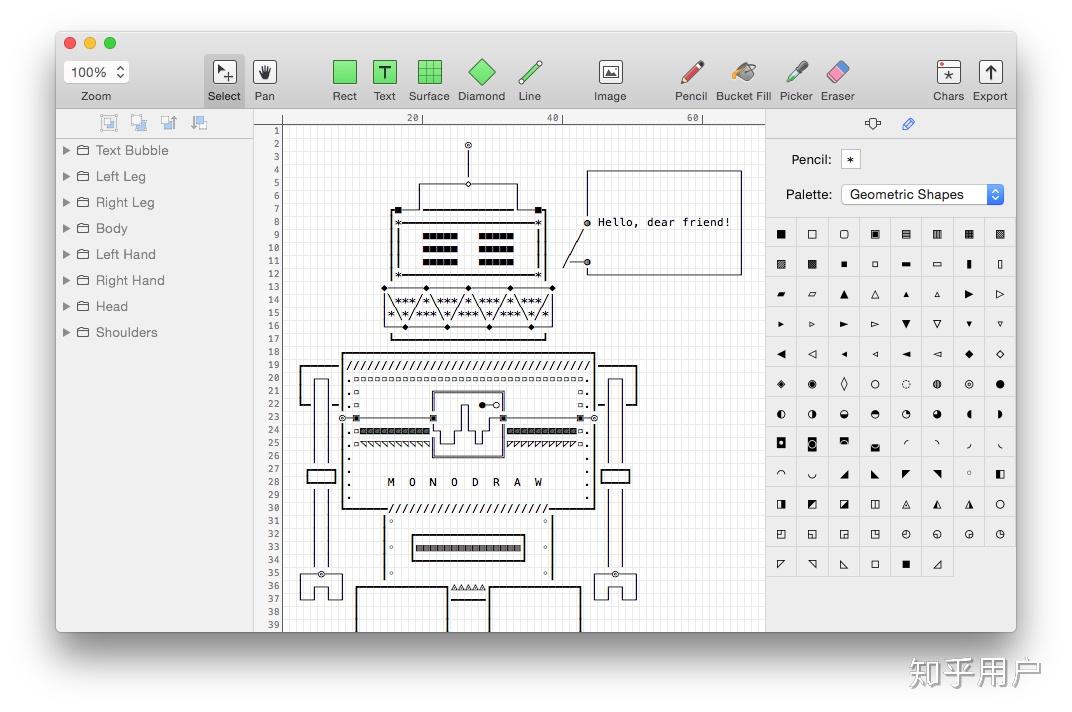Switch to the shape inspector tab

872,124
